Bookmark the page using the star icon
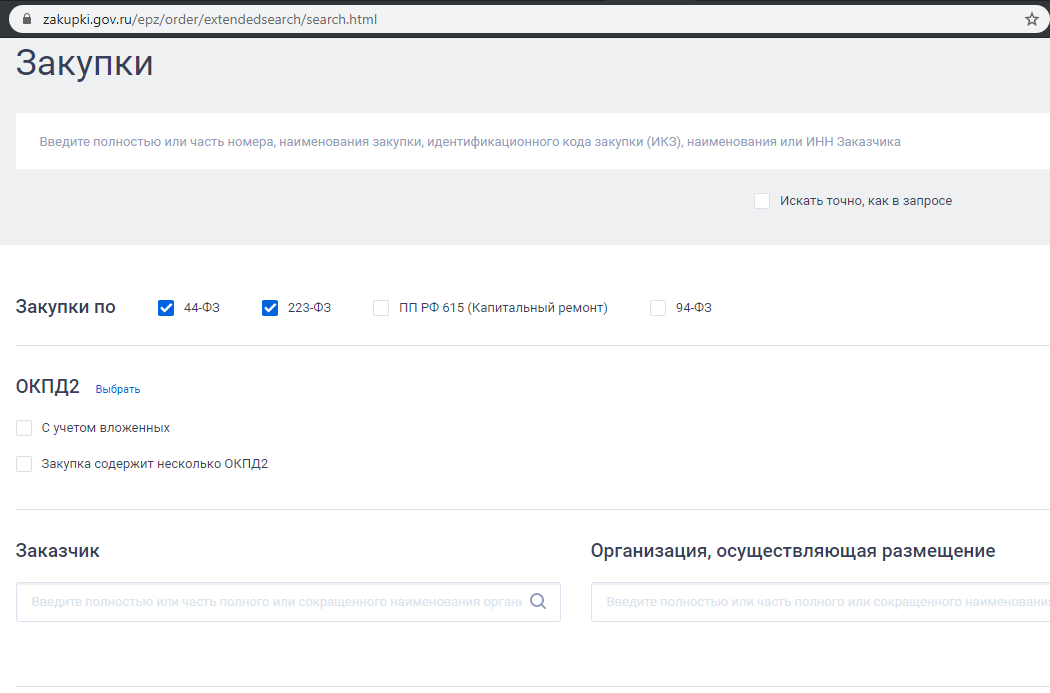The height and width of the screenshot is (693, 1050). (1031, 18)
